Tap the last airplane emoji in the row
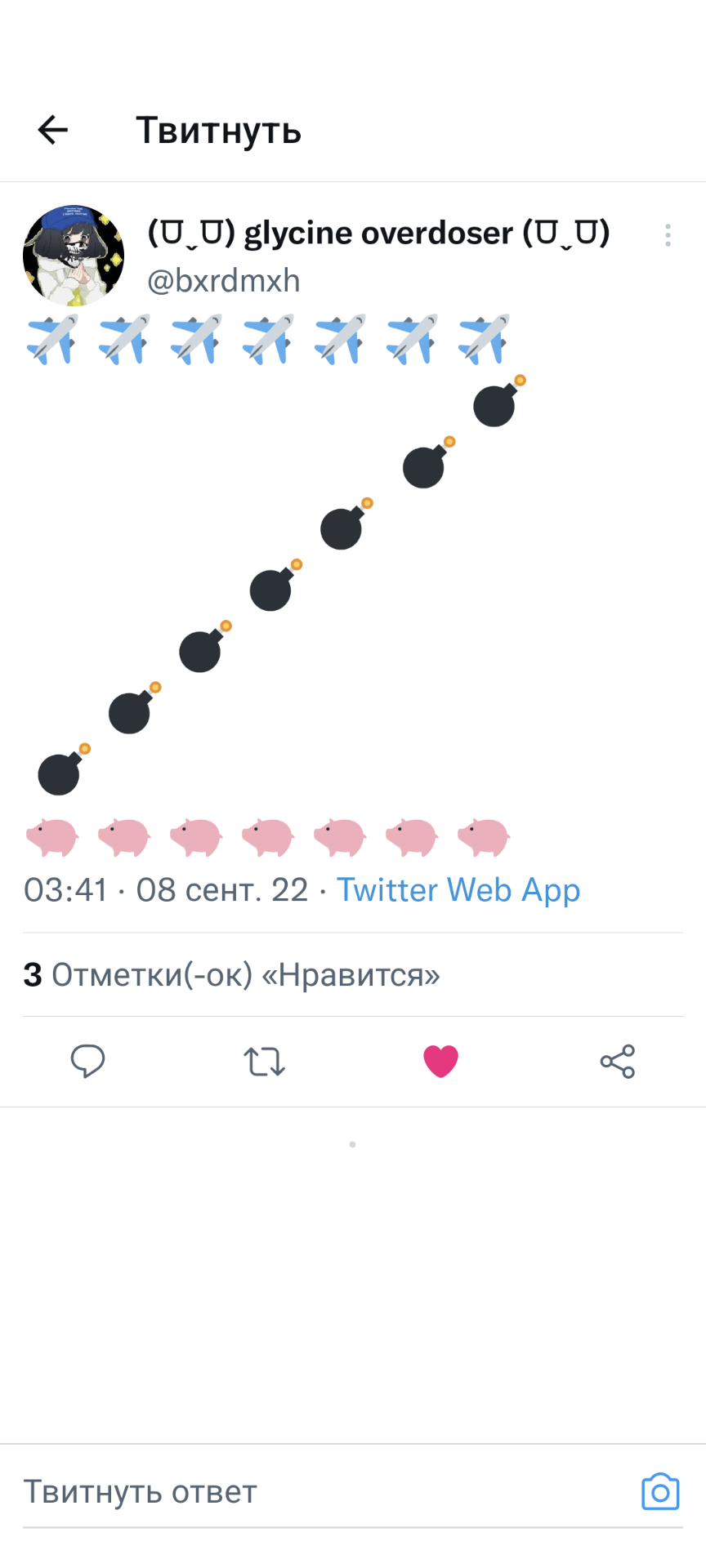This screenshot has height=1568, width=706. pos(484,338)
